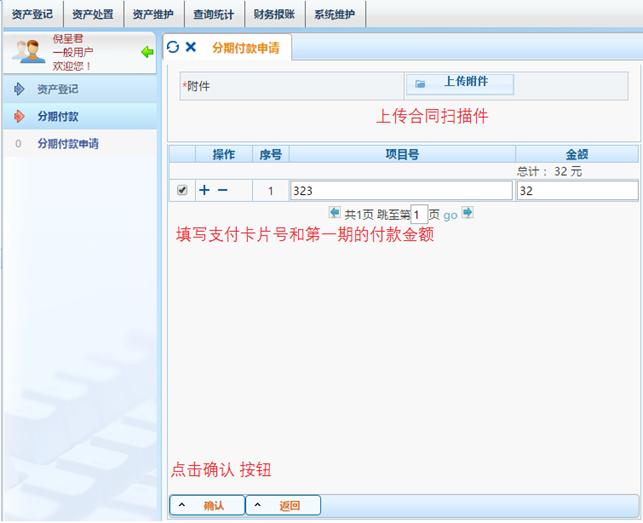Image resolution: width=643 pixels, height=523 pixels.
Task: Collapse the sidebar with the green arrow
Action: 147,52
